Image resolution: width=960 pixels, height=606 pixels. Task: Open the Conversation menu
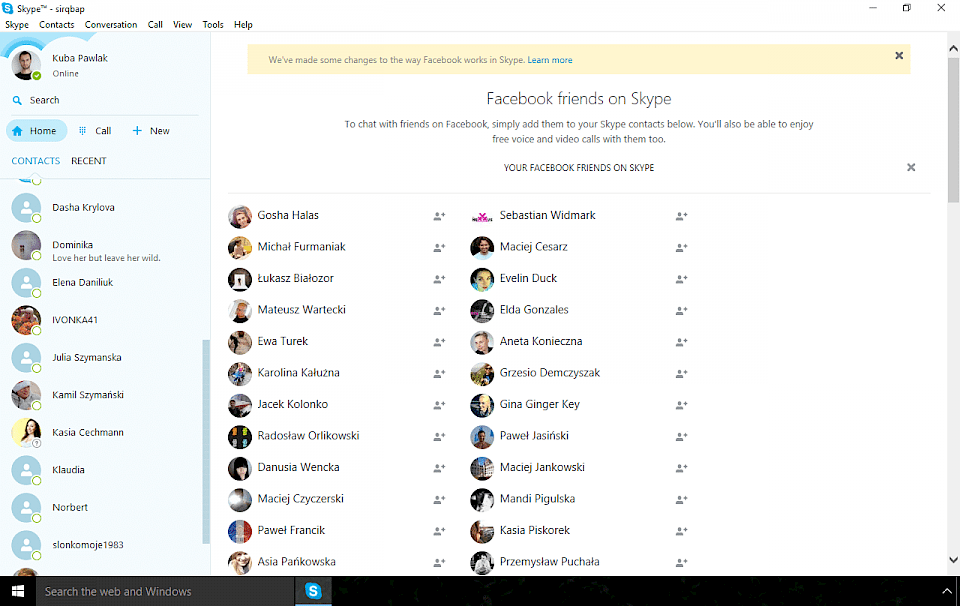click(111, 24)
